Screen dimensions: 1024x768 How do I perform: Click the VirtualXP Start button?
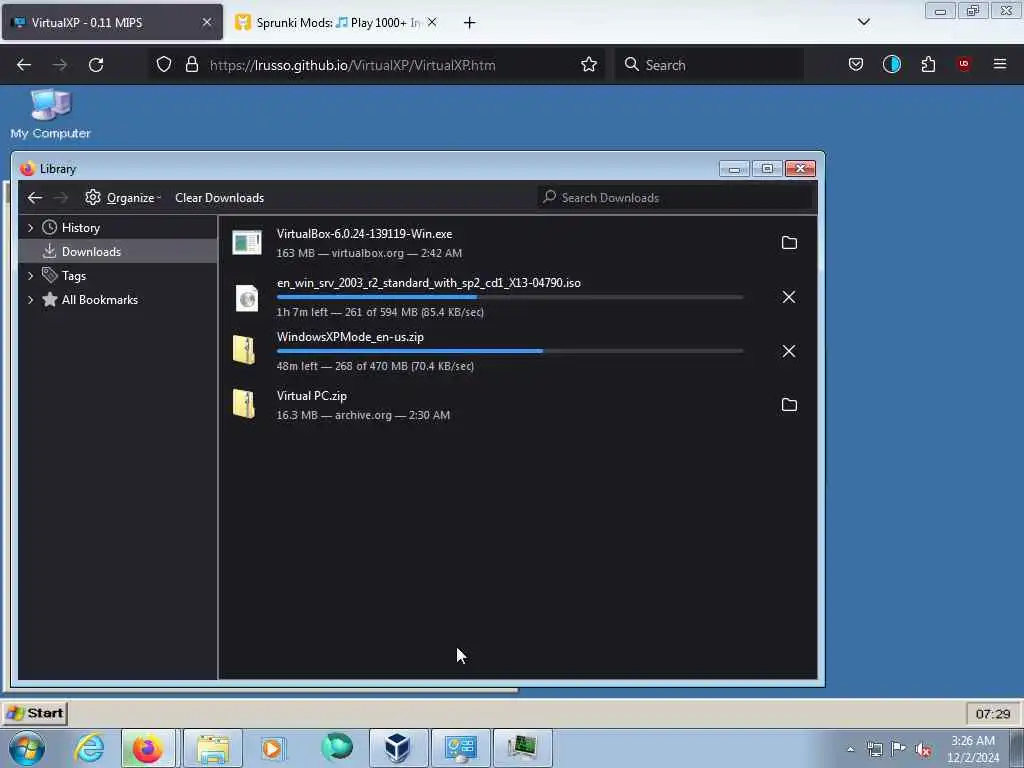point(35,713)
